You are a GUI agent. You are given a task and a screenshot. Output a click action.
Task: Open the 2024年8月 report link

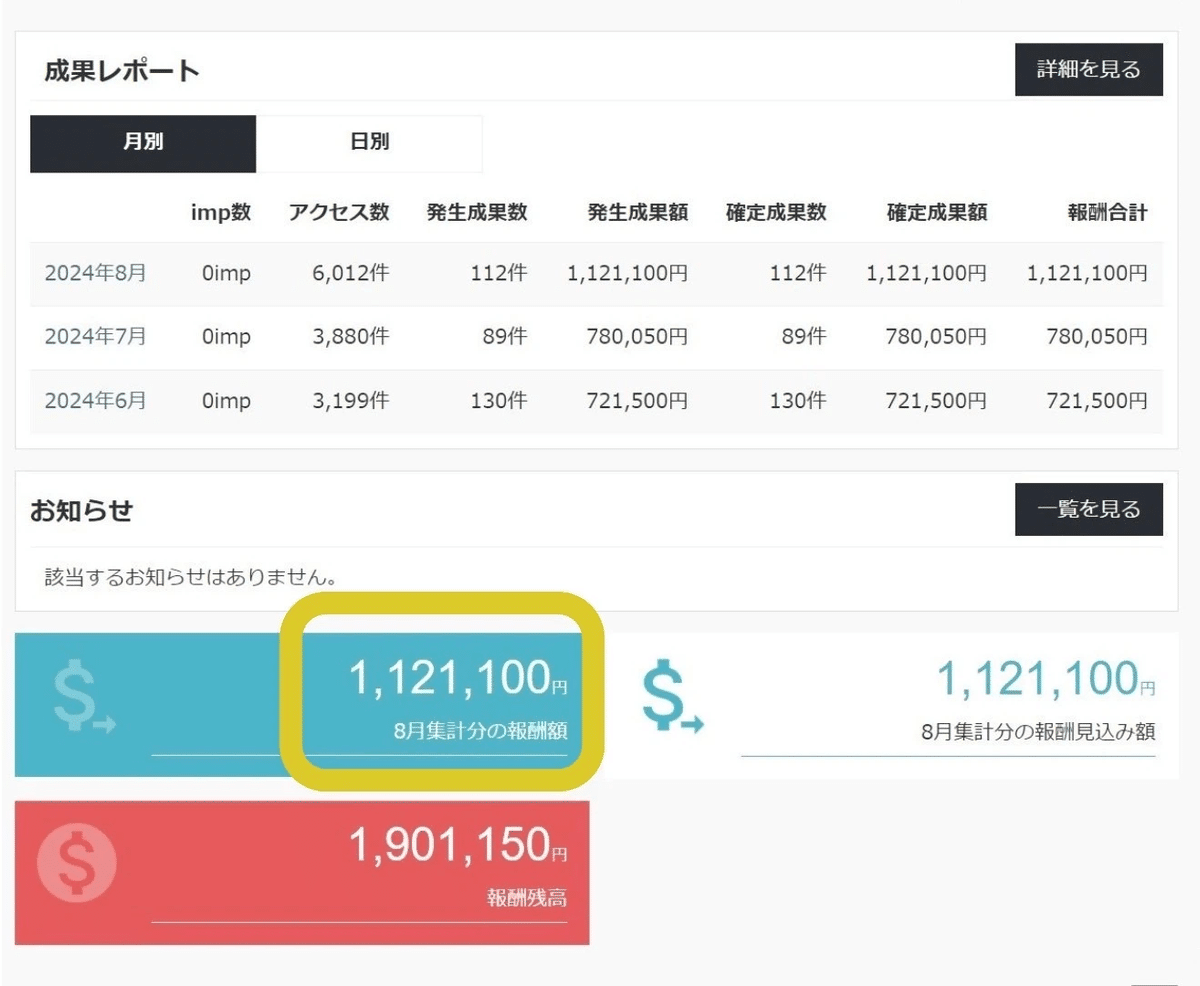[95, 273]
